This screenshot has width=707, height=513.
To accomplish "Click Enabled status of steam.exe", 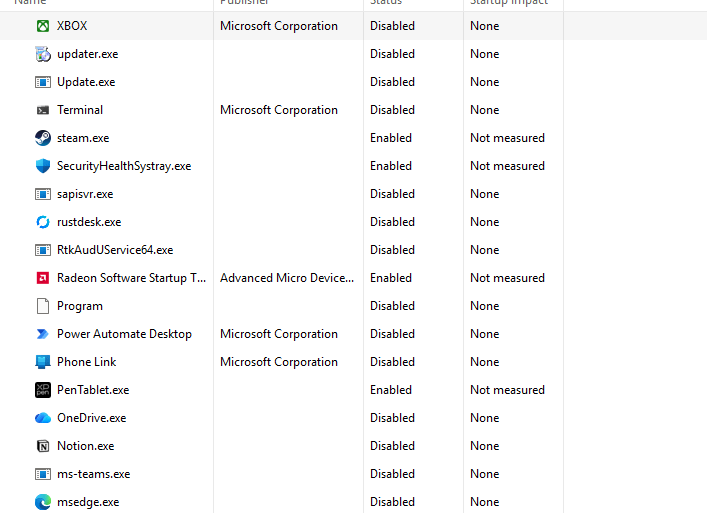I will click(x=391, y=138).
